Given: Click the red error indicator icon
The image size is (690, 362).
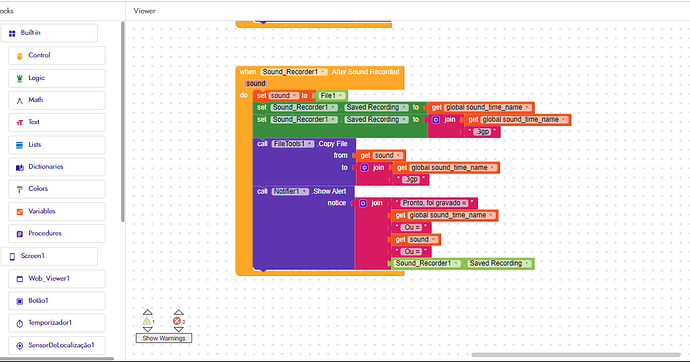Looking at the screenshot, I should [177, 321].
